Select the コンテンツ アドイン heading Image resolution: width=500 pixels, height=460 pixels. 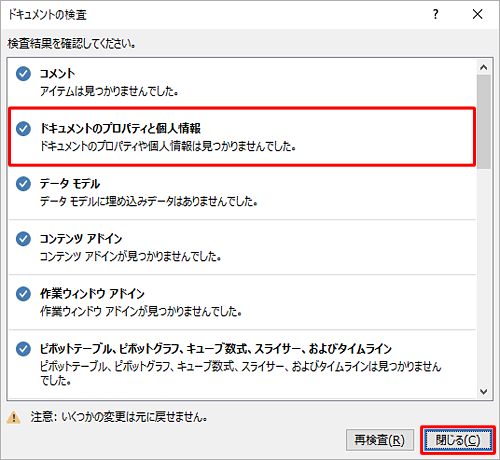(81, 239)
